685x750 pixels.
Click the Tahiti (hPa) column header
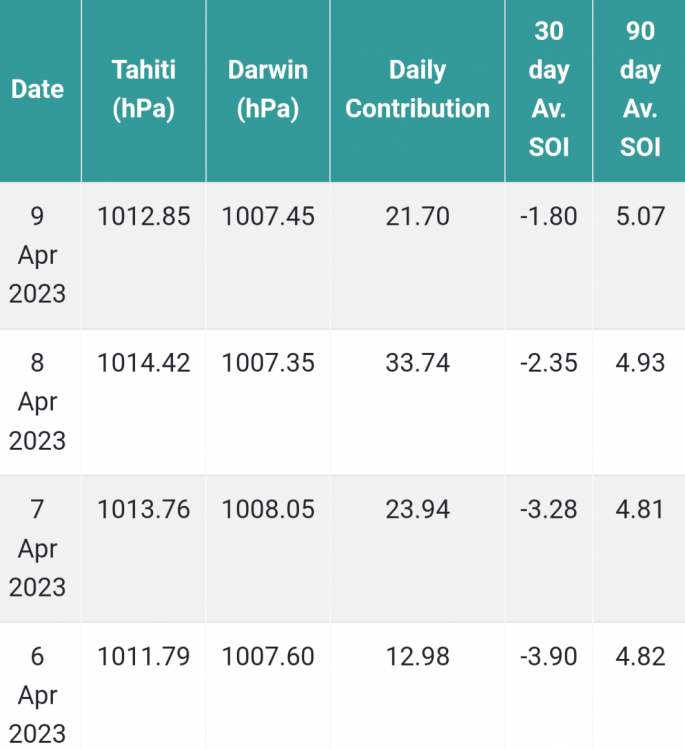click(x=143, y=89)
